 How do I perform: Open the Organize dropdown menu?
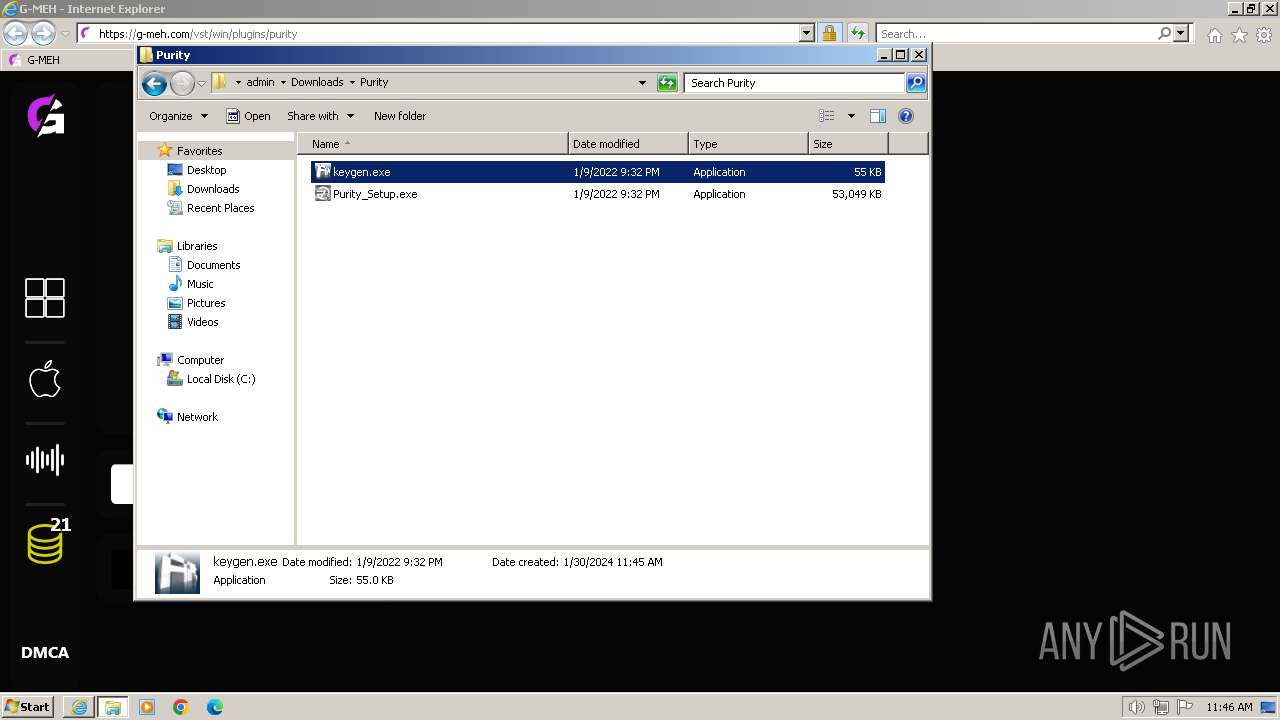point(178,116)
